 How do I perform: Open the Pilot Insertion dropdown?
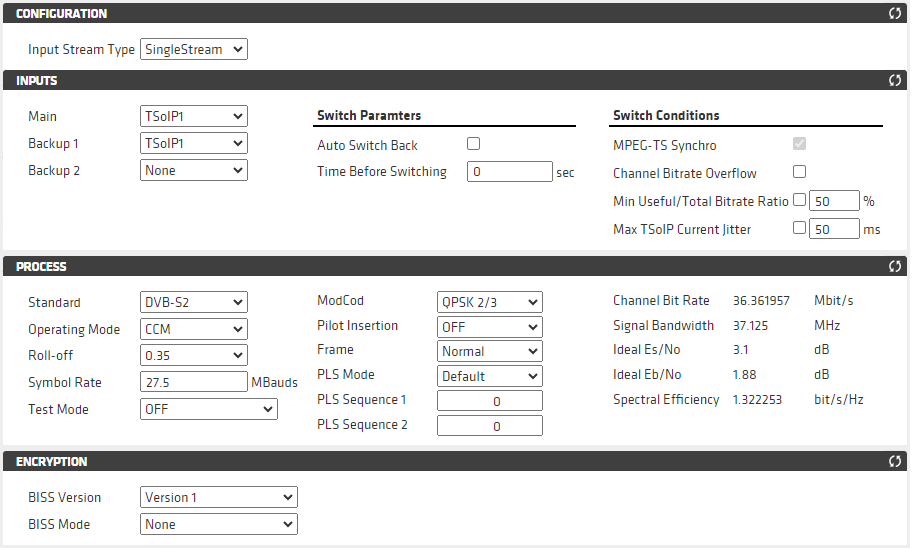point(490,326)
